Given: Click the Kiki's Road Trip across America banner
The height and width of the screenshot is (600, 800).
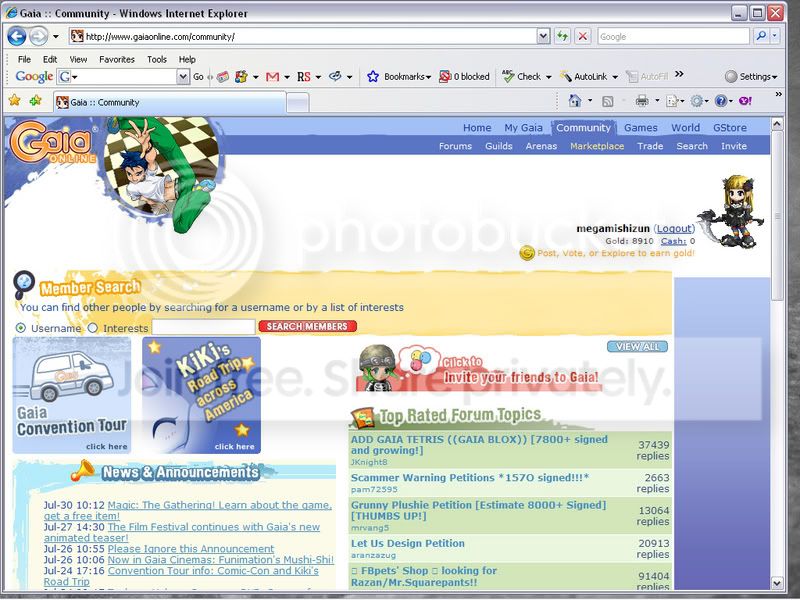Looking at the screenshot, I should [202, 395].
